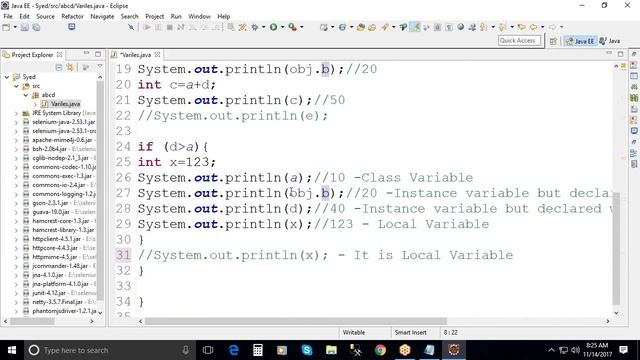Open the Search menu
Viewport: 640px width, 360px height.
click(129, 16)
